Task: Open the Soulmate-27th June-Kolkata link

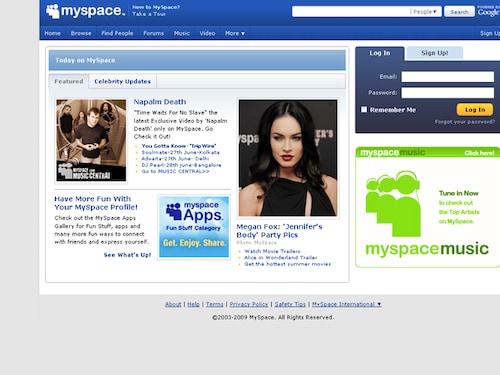Action: tap(181, 152)
